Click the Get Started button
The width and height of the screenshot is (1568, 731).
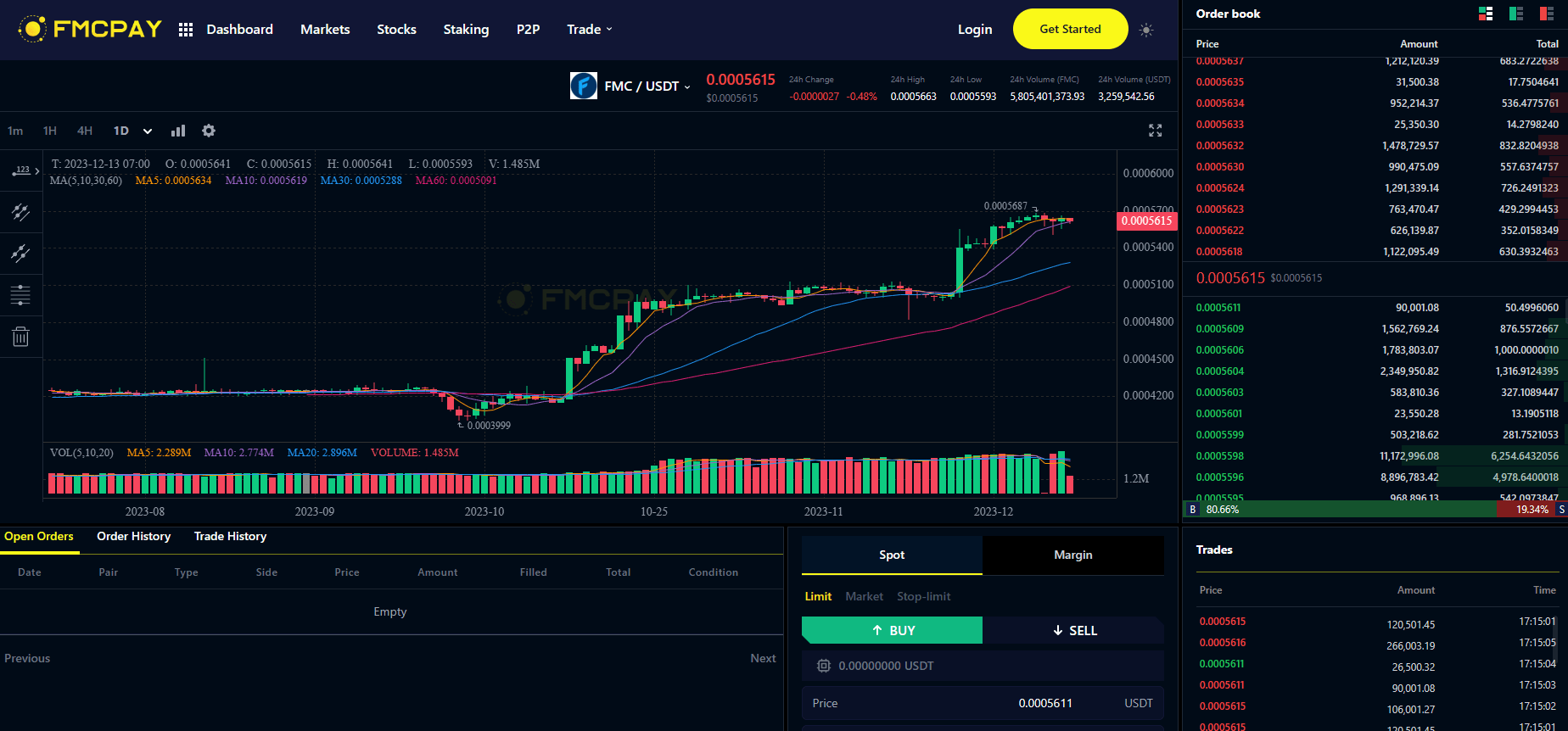1071,29
